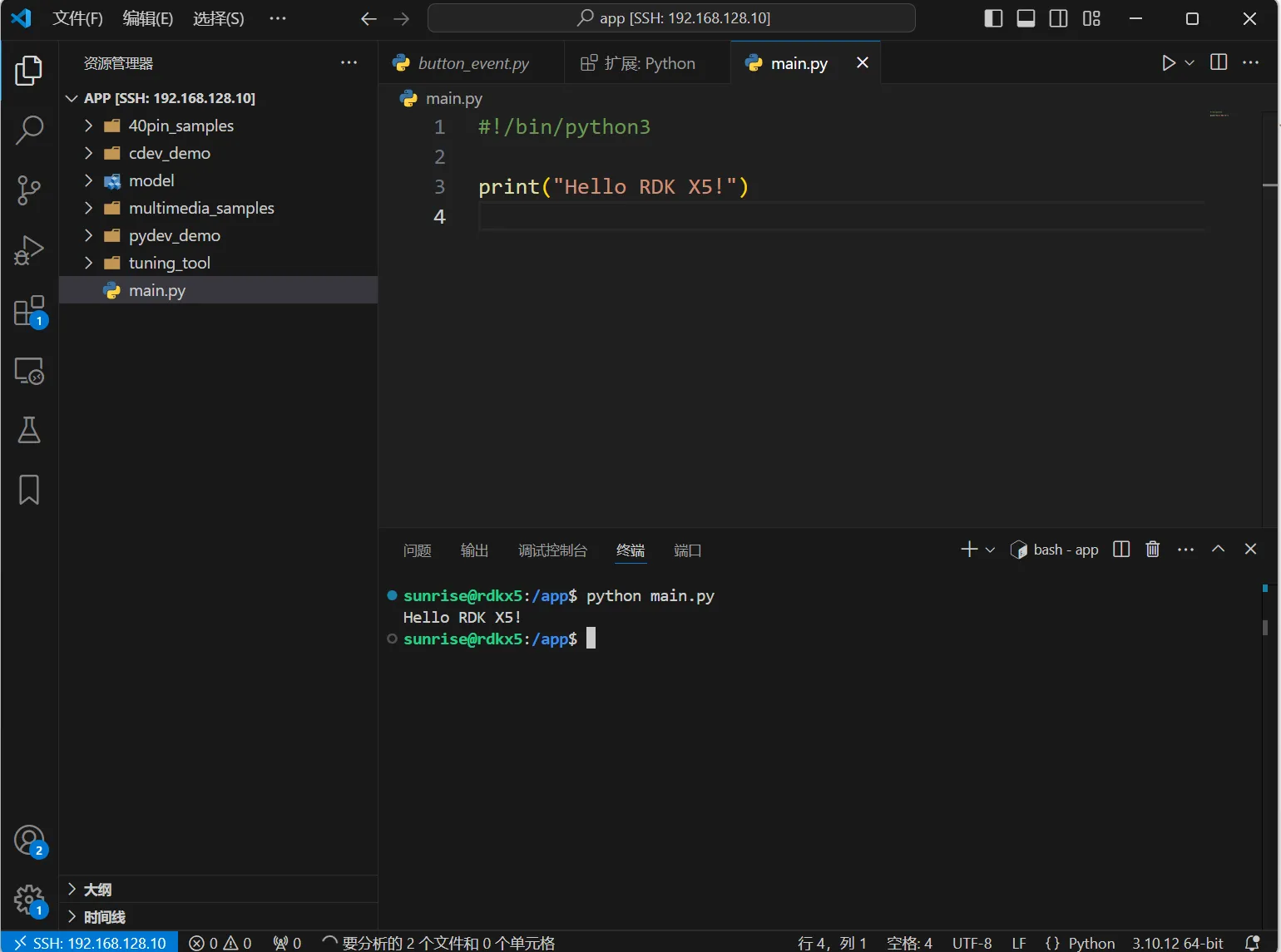1281x952 pixels.
Task: Open the 编辑(E) menu
Action: [x=148, y=18]
